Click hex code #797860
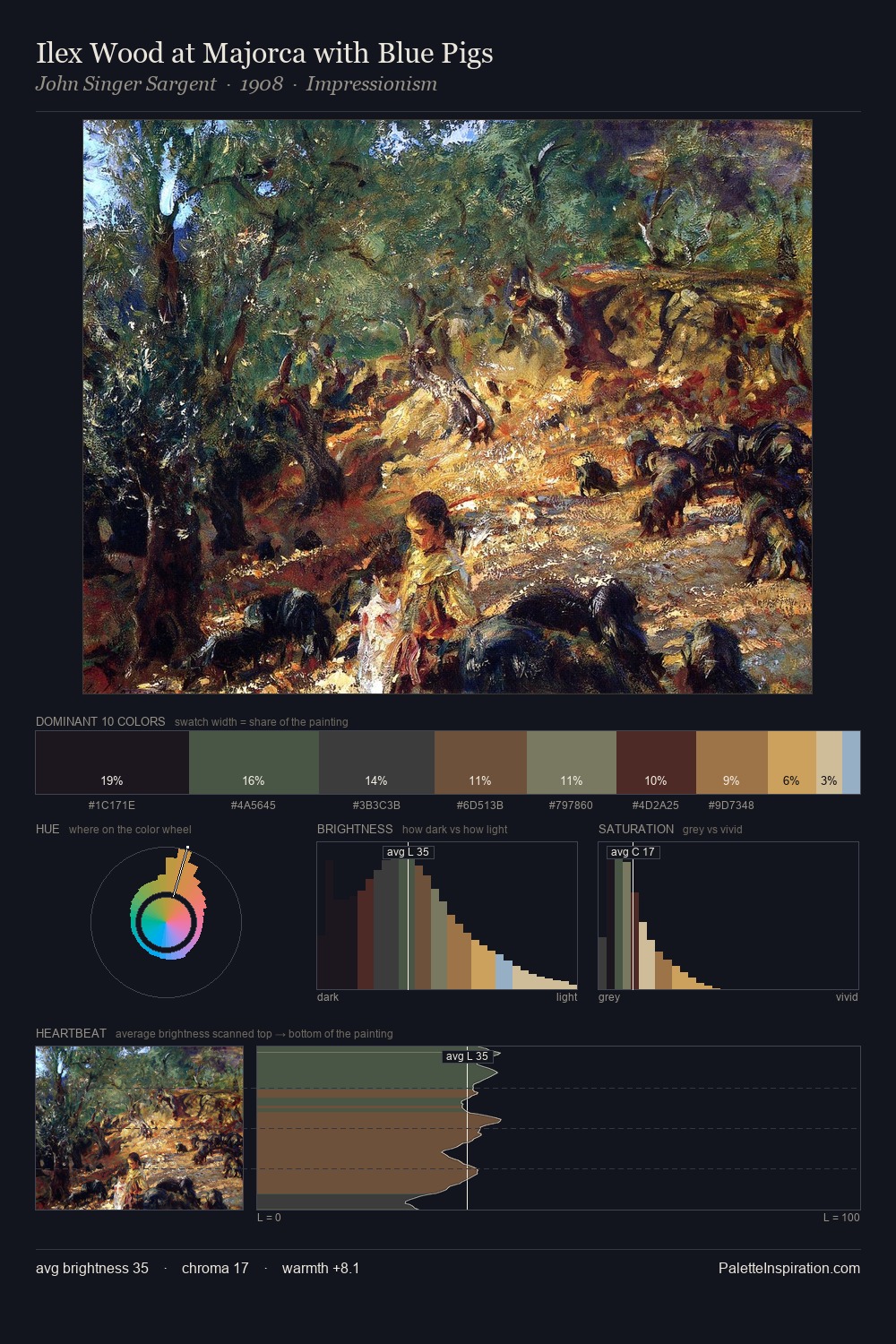The height and width of the screenshot is (1344, 896). (572, 806)
